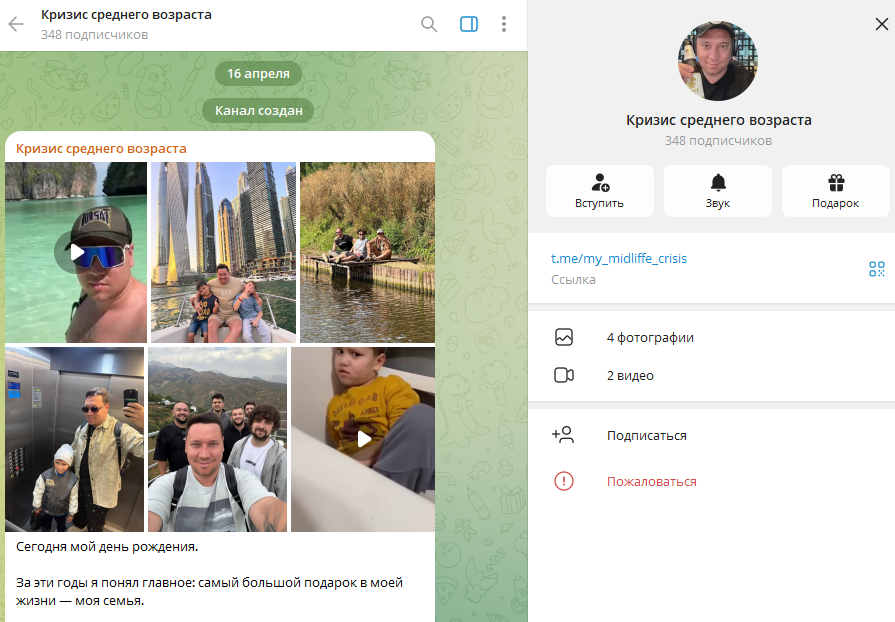Click the header 348 подписчиков text

pyautogui.click(x=95, y=35)
